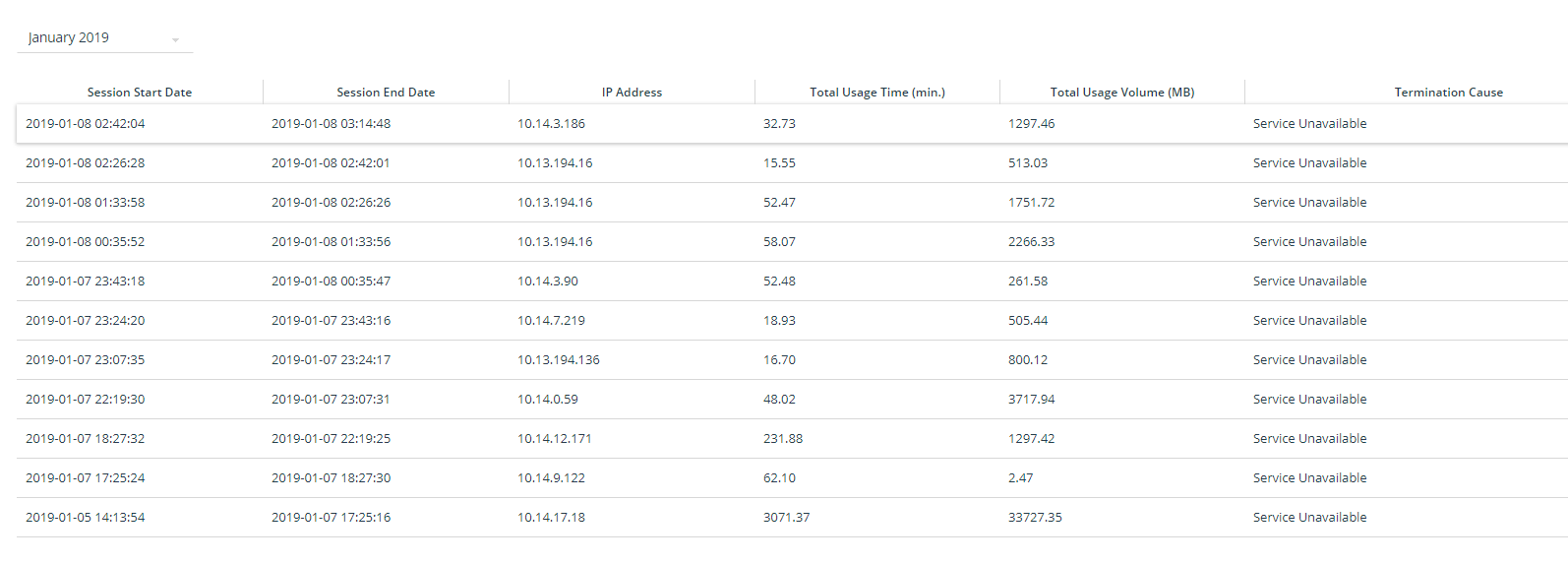The image size is (1568, 564).
Task: Click Service Unavailable in the 10.14.17.18 row
Action: [1309, 518]
